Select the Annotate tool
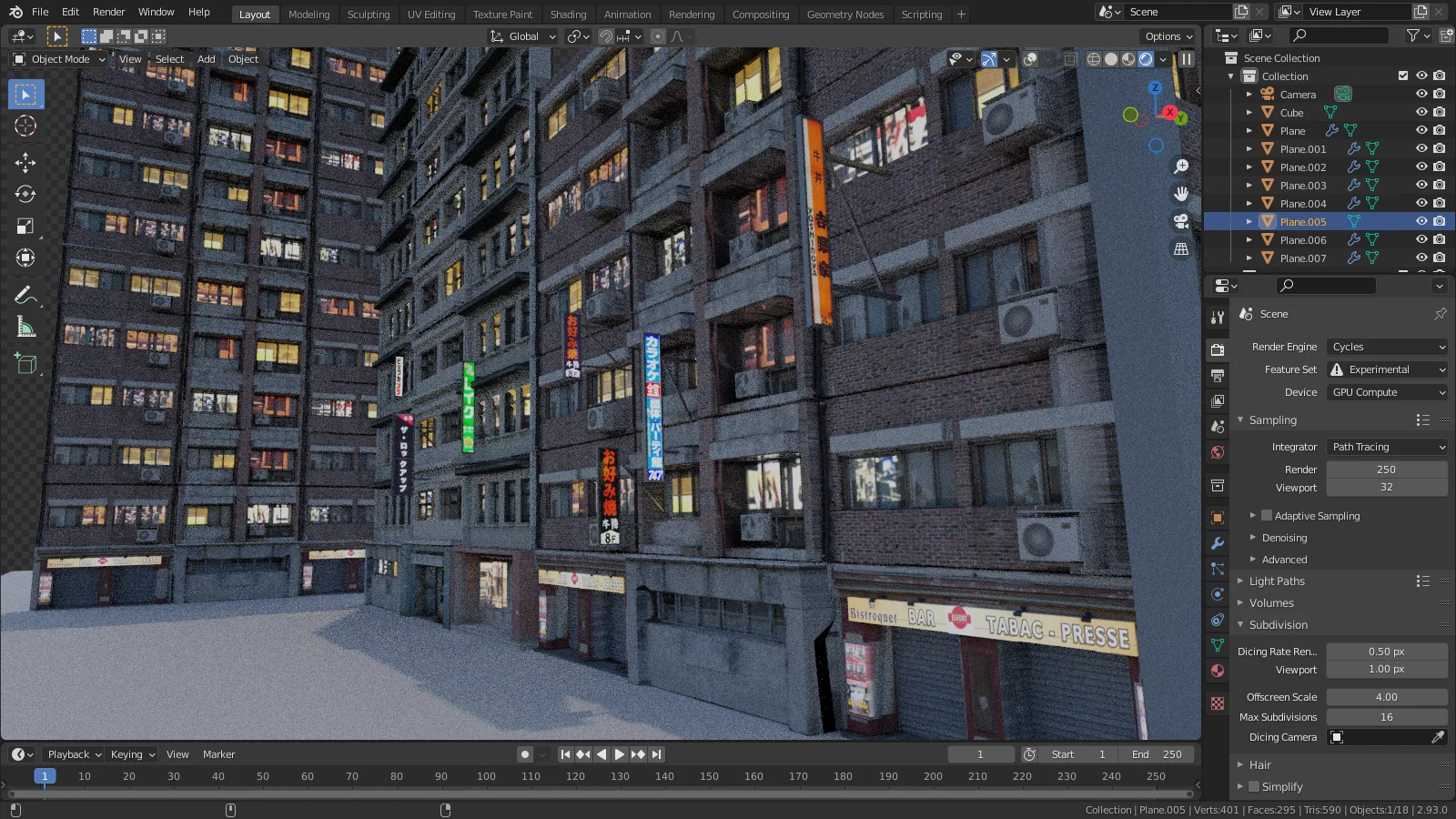 [x=25, y=294]
